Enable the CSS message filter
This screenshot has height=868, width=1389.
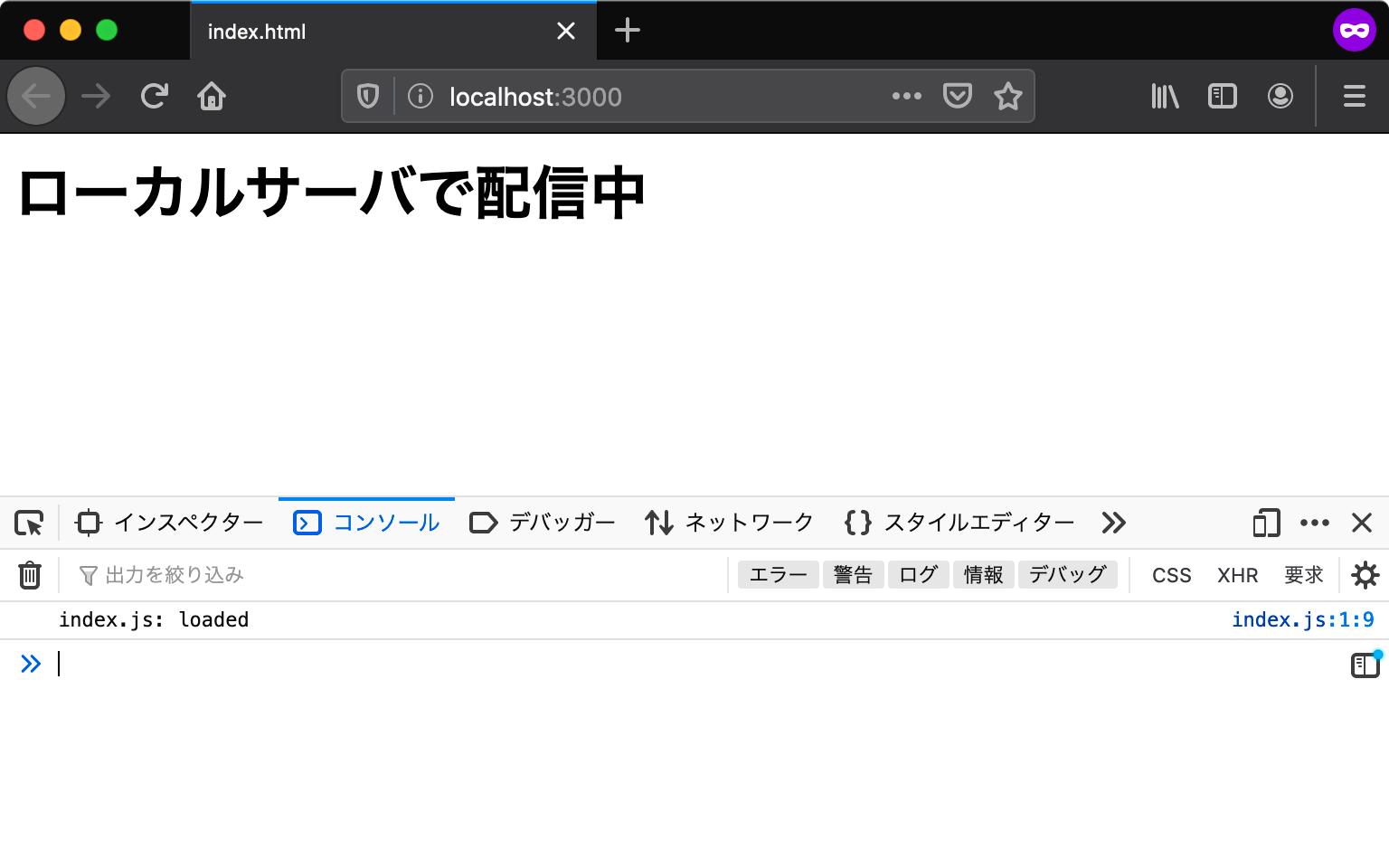tap(1170, 574)
